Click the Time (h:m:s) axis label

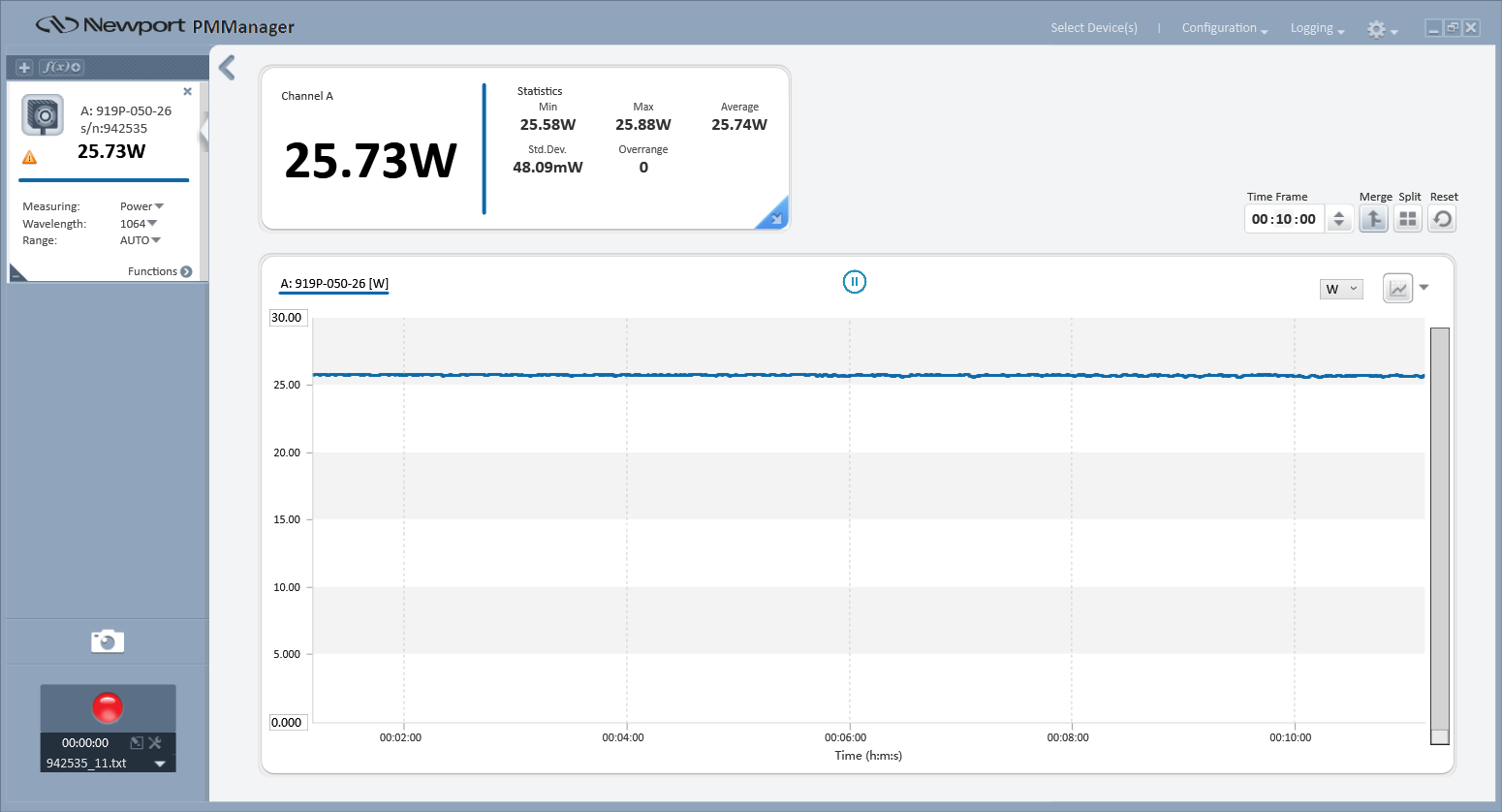tap(868, 756)
